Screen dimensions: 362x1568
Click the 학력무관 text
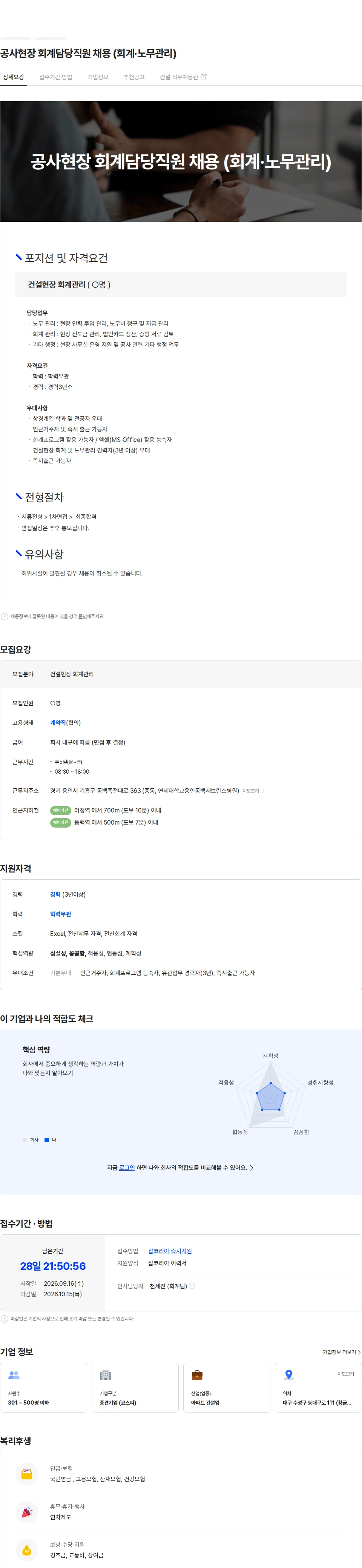pyautogui.click(x=60, y=914)
